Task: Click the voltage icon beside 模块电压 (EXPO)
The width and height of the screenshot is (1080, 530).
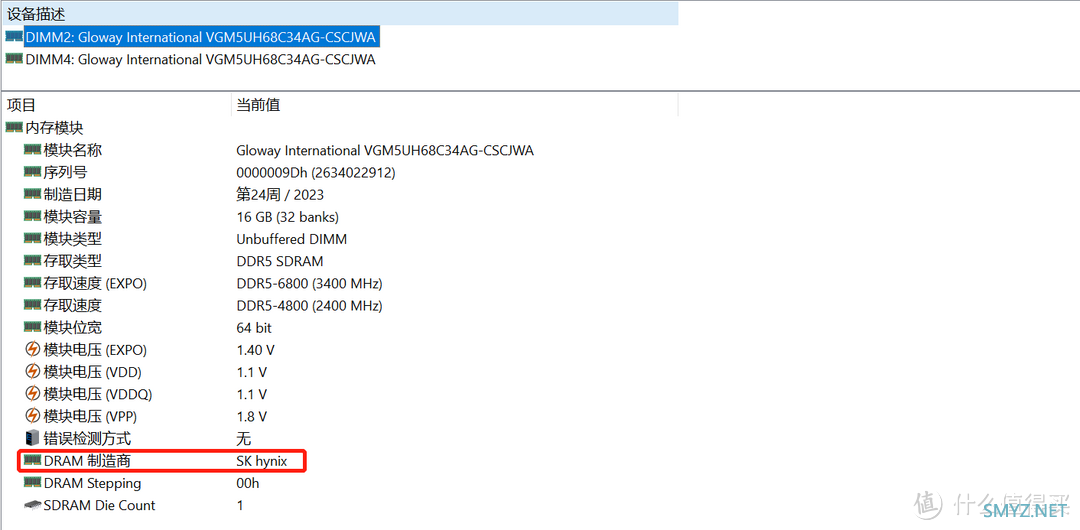Action: (x=32, y=349)
